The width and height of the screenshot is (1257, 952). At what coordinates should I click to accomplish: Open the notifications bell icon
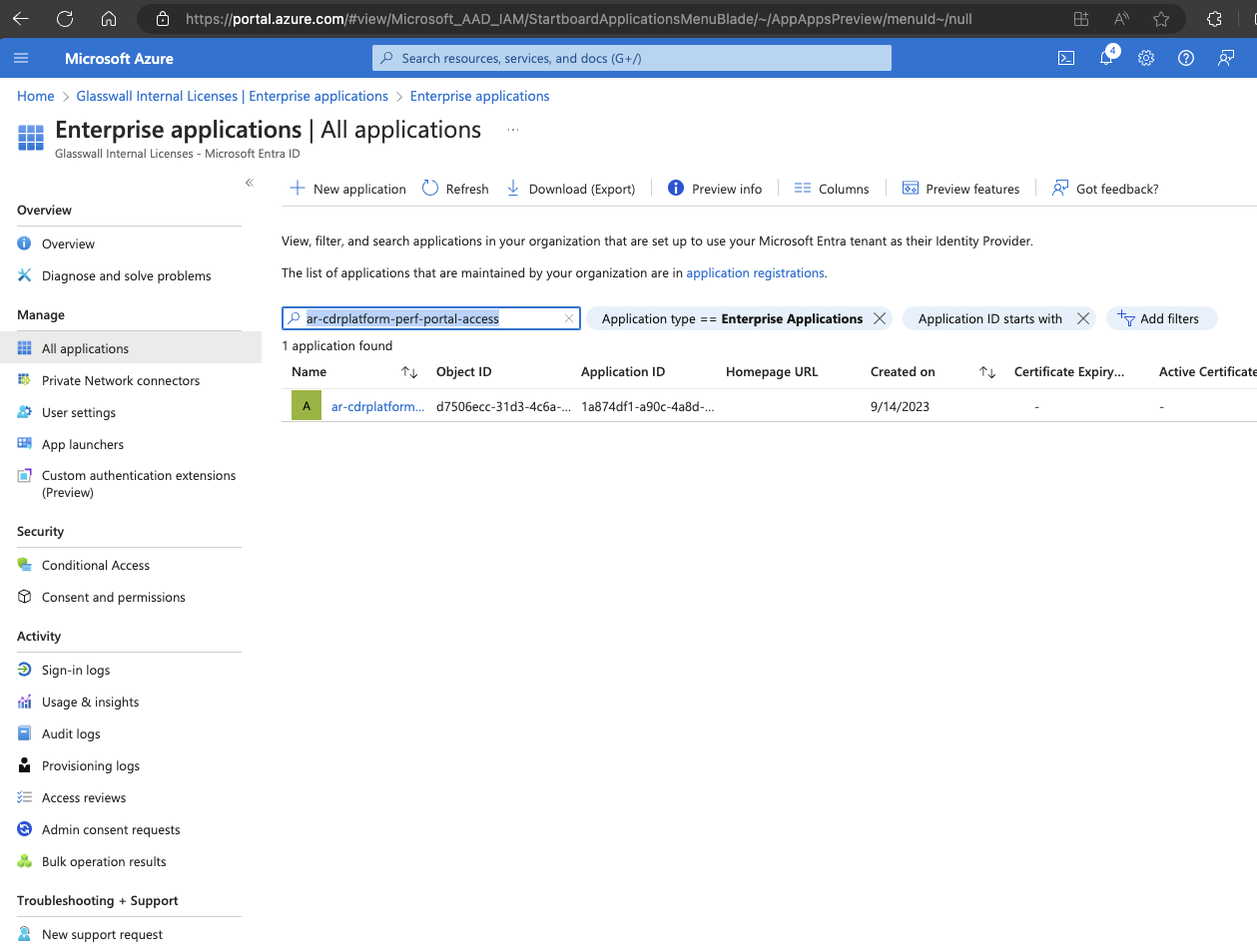[x=1106, y=58]
